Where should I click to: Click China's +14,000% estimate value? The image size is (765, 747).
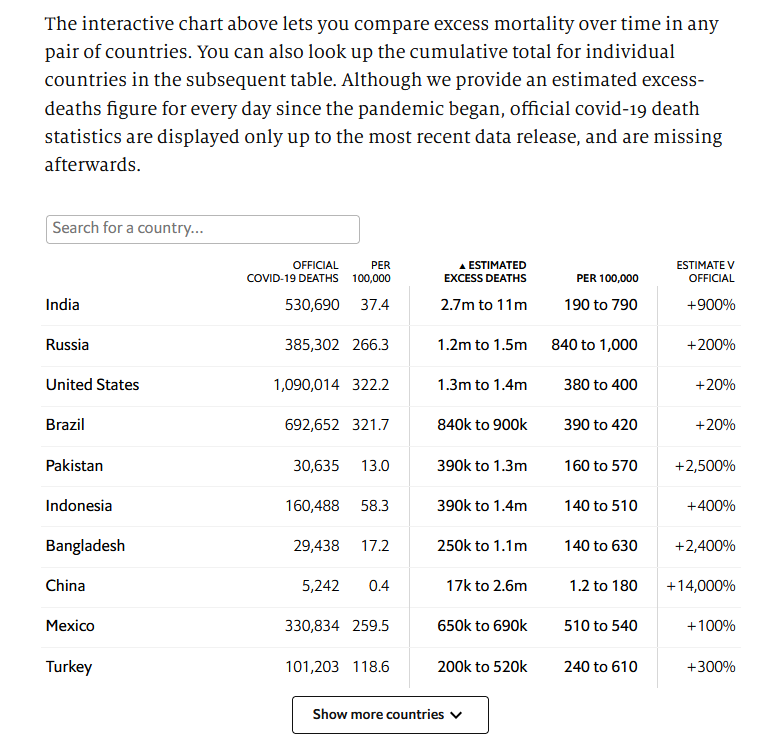[700, 586]
